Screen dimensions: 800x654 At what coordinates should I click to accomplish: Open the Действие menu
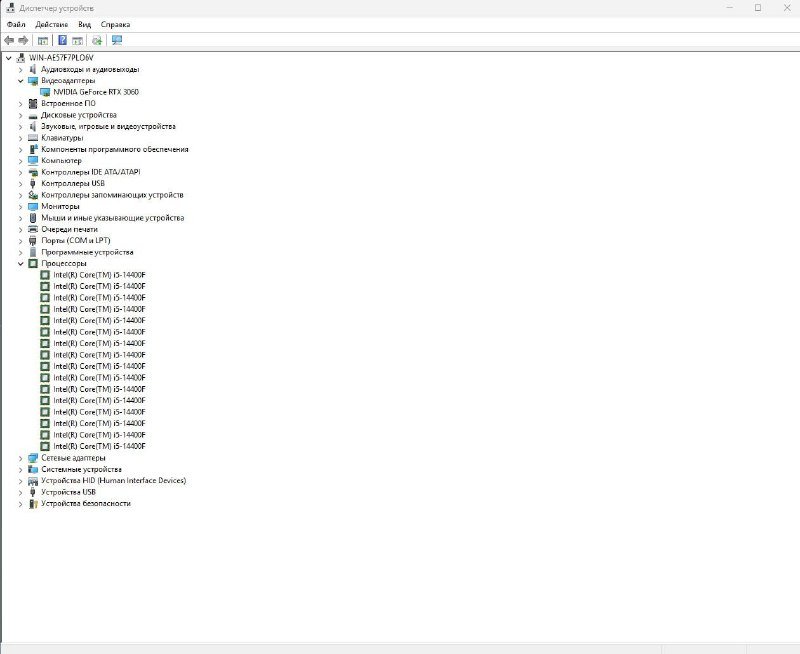51,24
